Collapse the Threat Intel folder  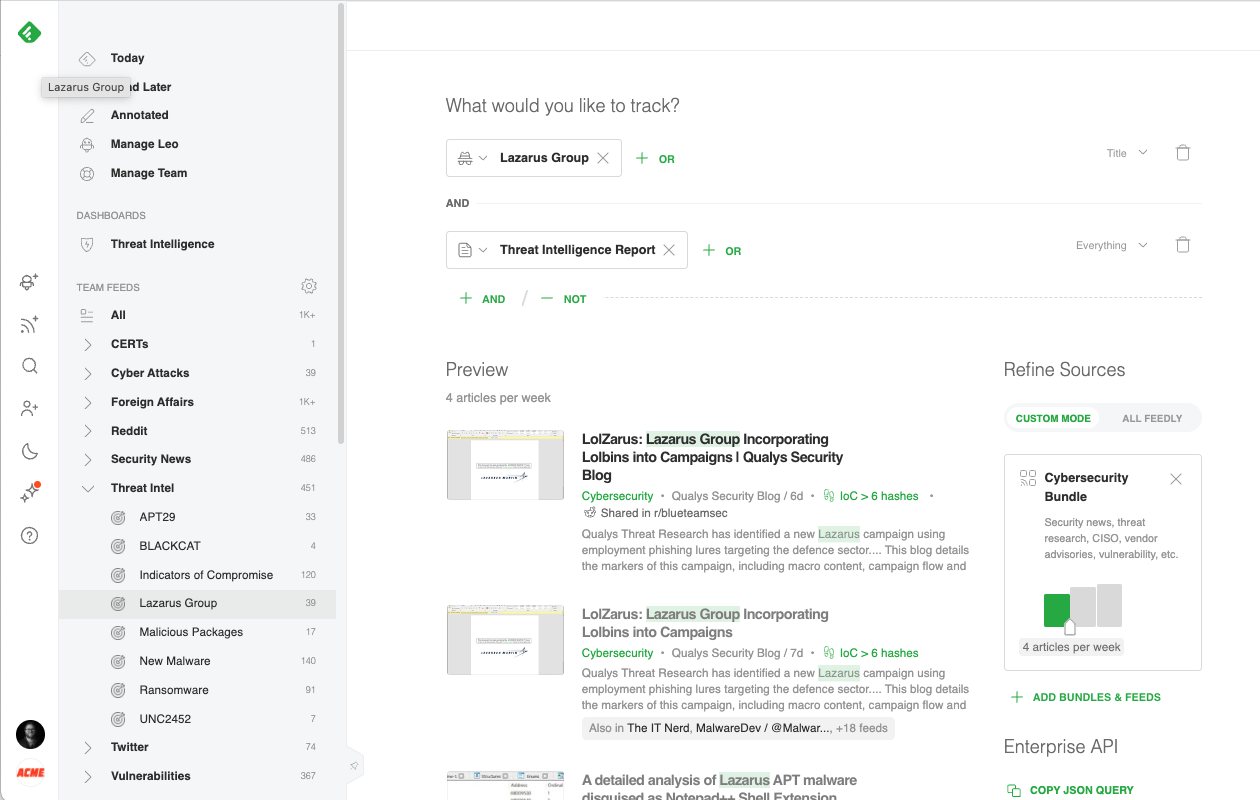88,488
